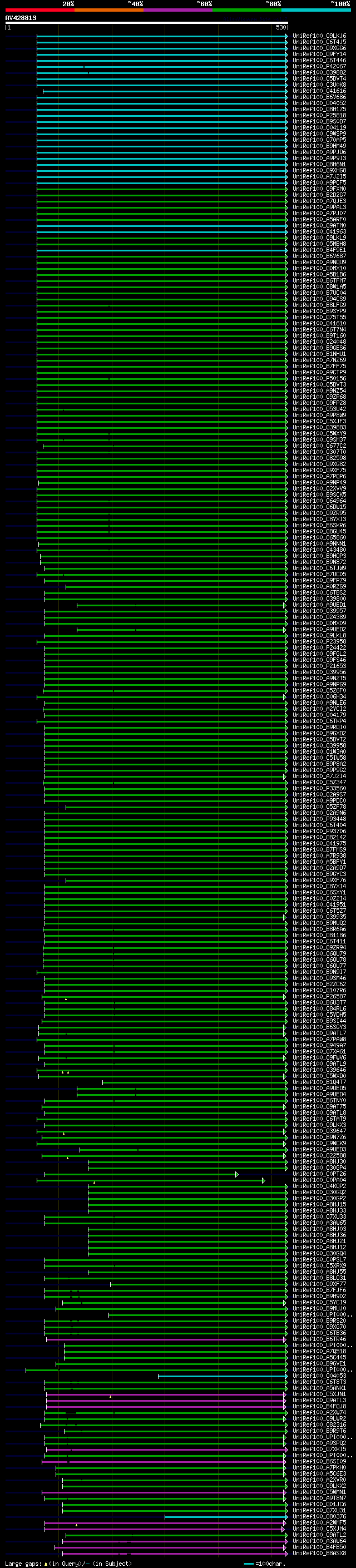Select the UniRef100_A7J2I4 label
356x1568 pixels.
319,776
